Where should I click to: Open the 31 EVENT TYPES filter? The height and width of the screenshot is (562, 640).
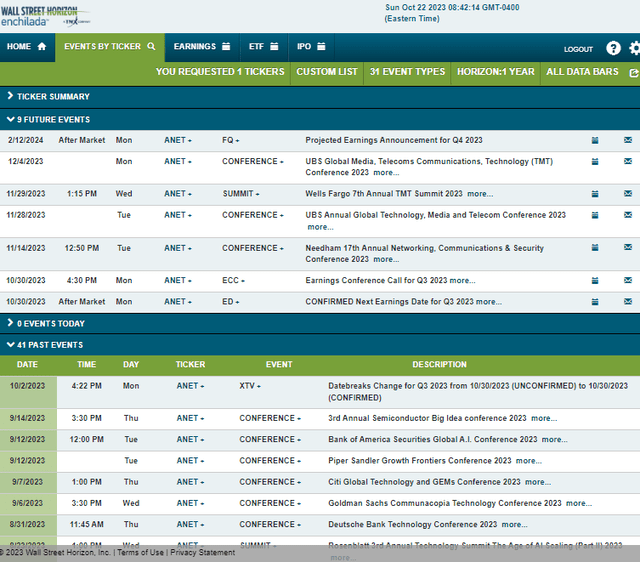(407, 72)
